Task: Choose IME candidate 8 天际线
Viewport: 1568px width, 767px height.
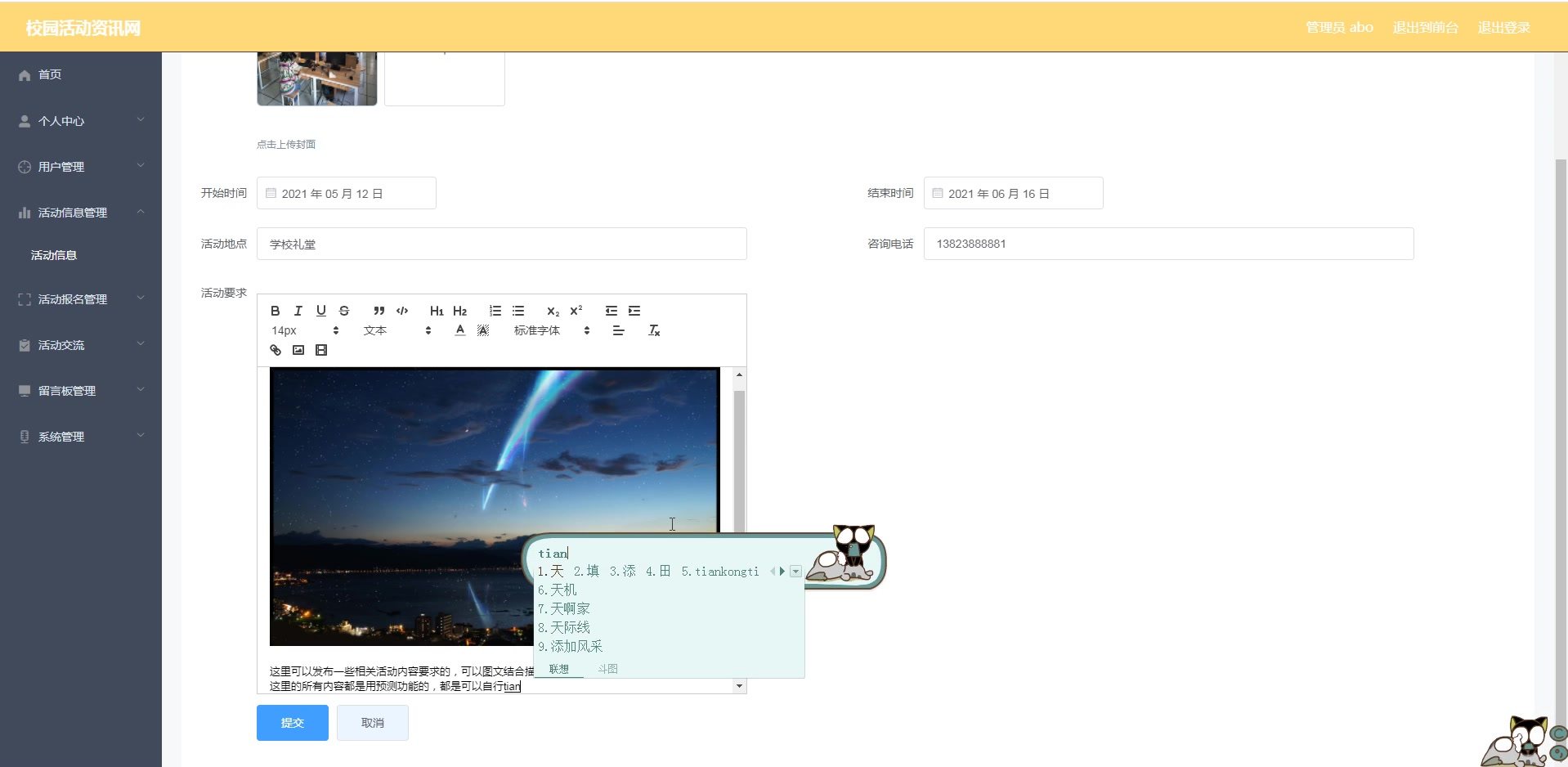Action: pos(564,627)
